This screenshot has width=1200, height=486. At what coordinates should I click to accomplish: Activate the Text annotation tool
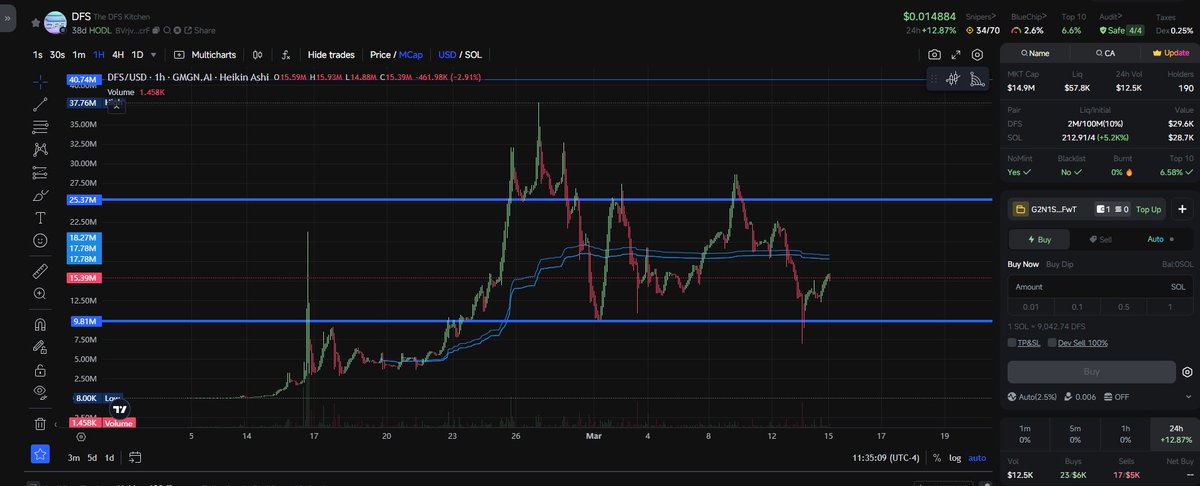(x=40, y=218)
